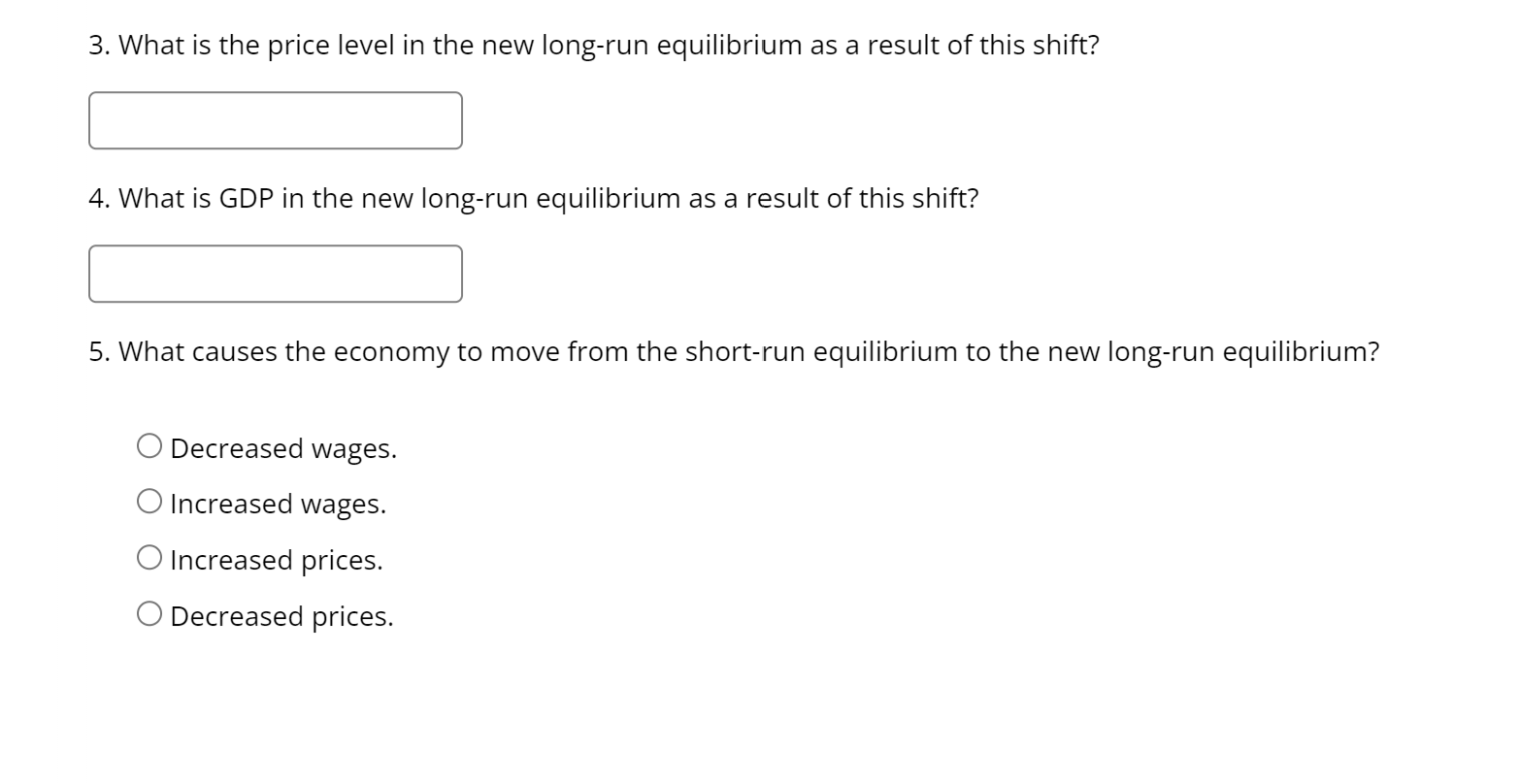Select the 'Increased wages.' radio button
This screenshot has width=1520, height=784.
[x=150, y=501]
